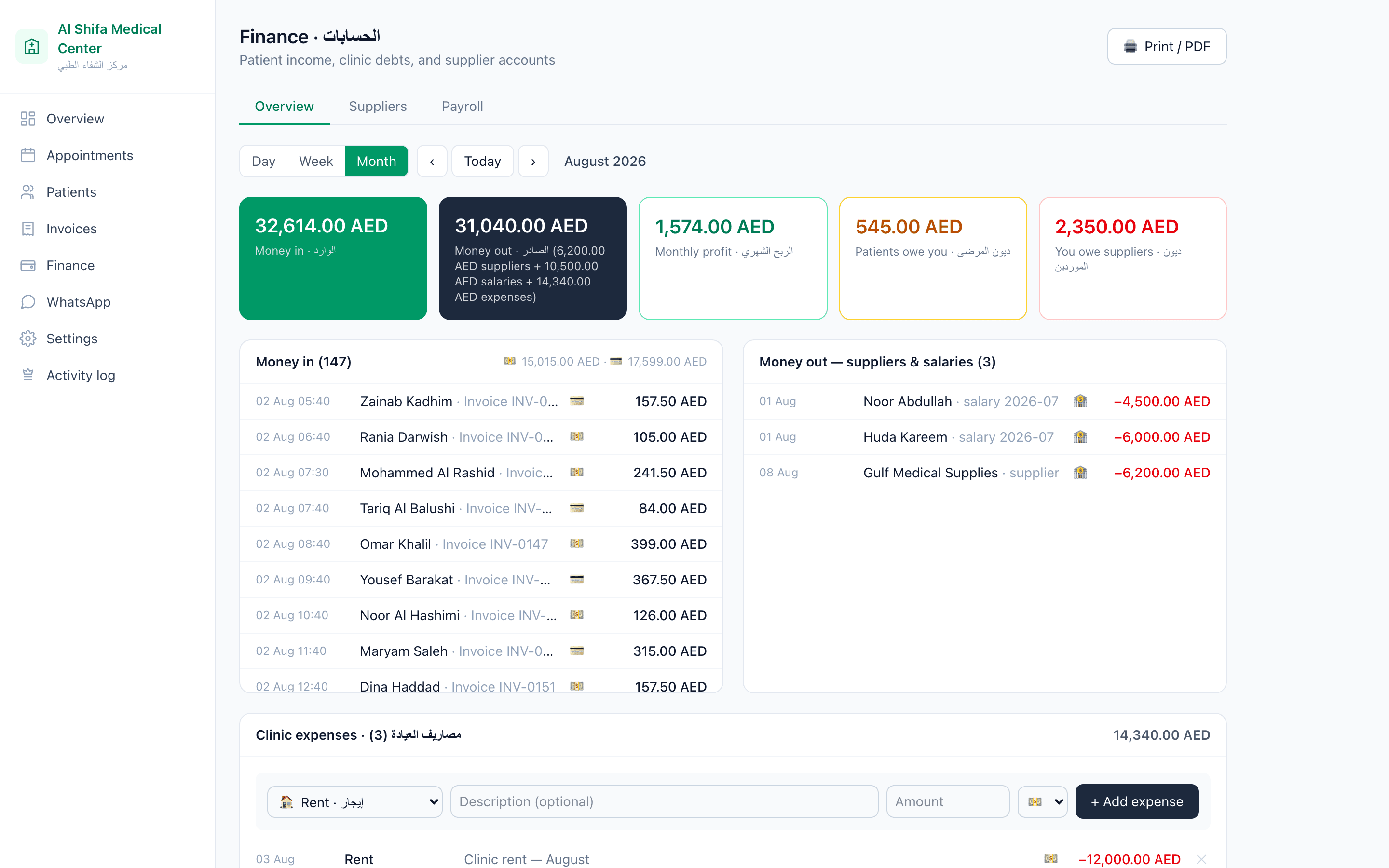Go to the next month with the right chevron
This screenshot has height=868, width=1389.
pos(533,162)
